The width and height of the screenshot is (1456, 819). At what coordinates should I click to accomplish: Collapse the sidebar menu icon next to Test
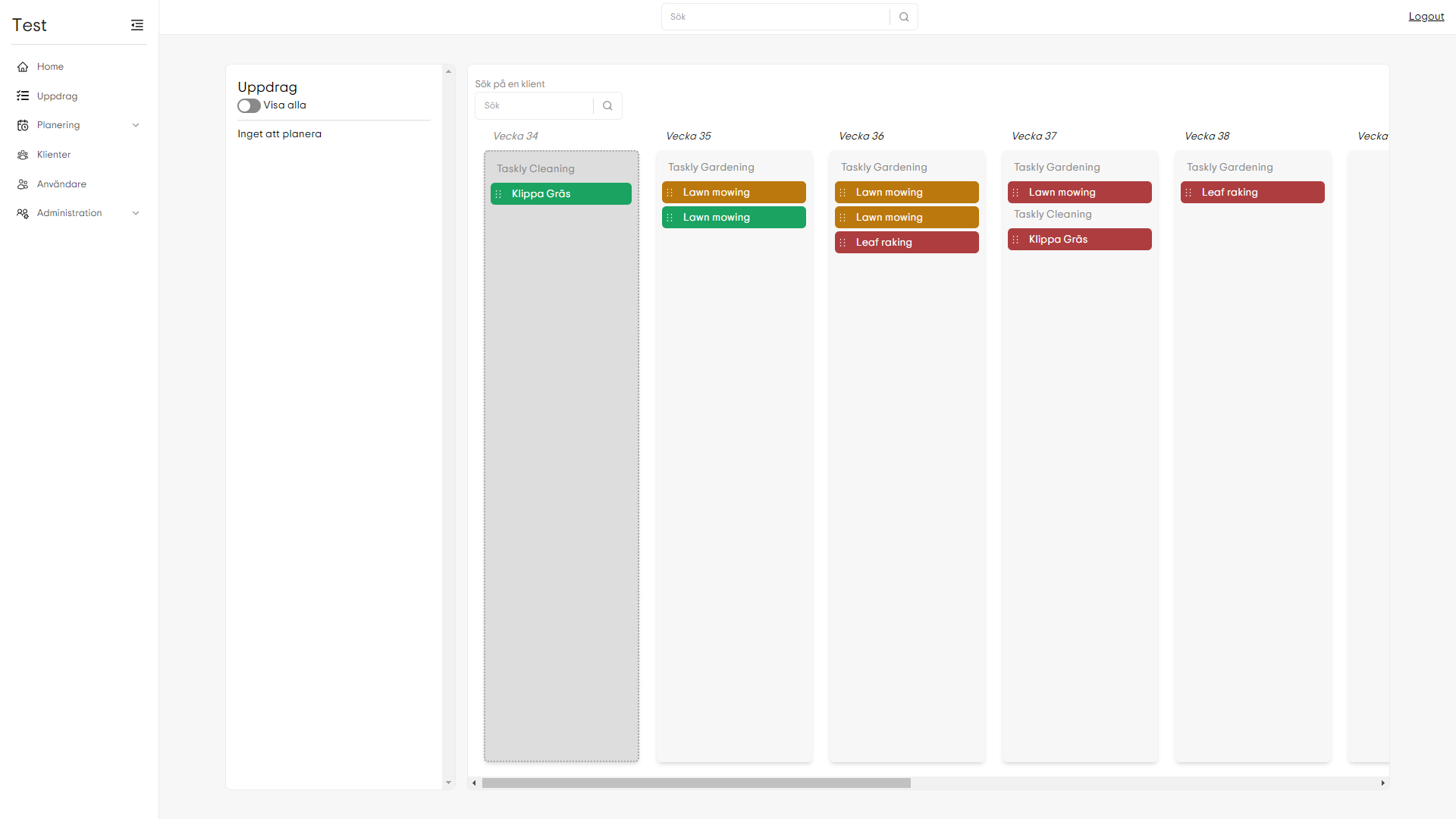pyautogui.click(x=137, y=25)
